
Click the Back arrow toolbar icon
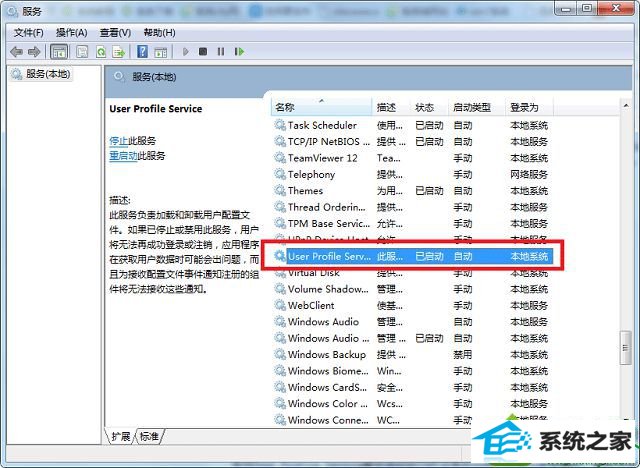16,52
